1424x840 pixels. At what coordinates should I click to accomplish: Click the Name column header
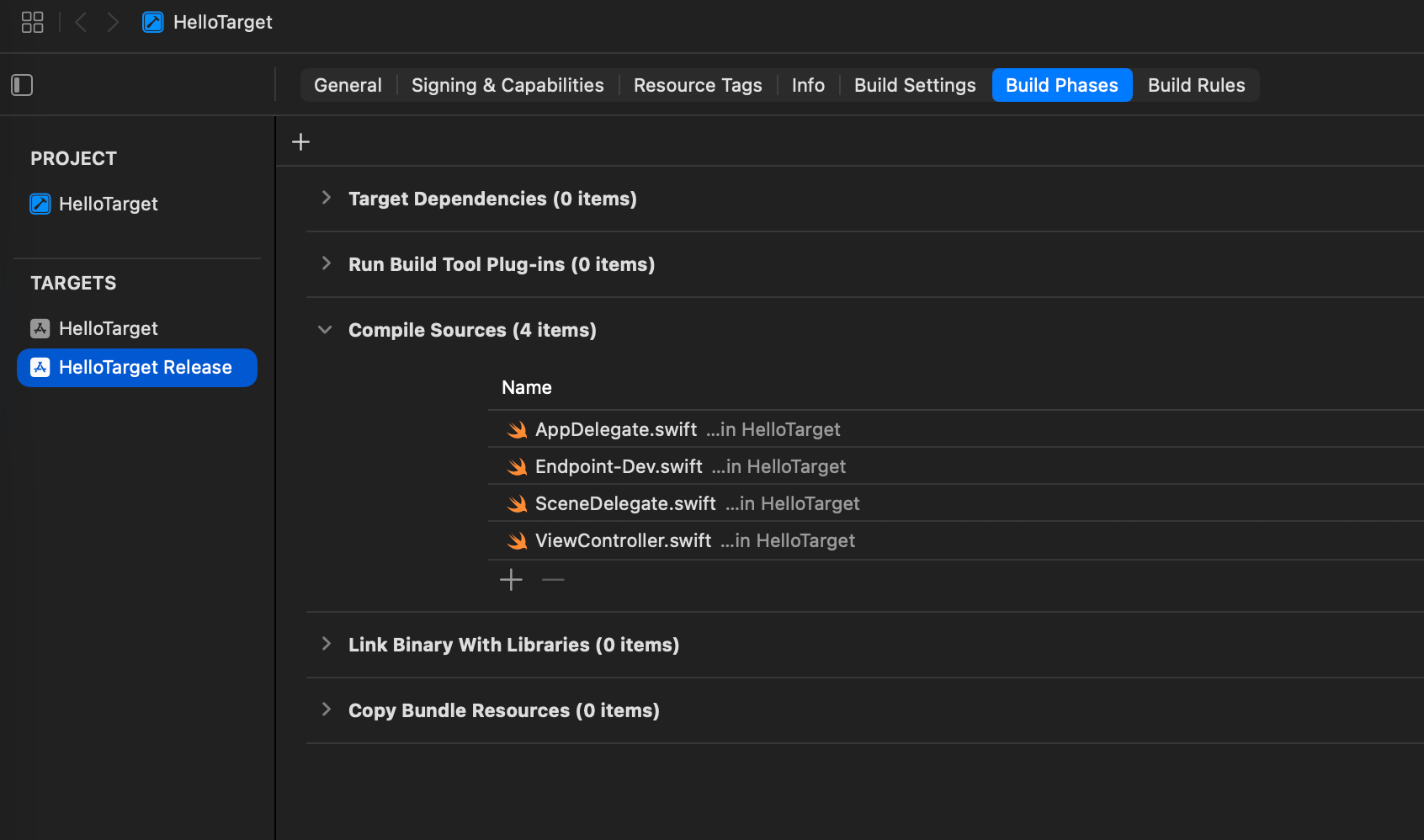click(x=527, y=387)
